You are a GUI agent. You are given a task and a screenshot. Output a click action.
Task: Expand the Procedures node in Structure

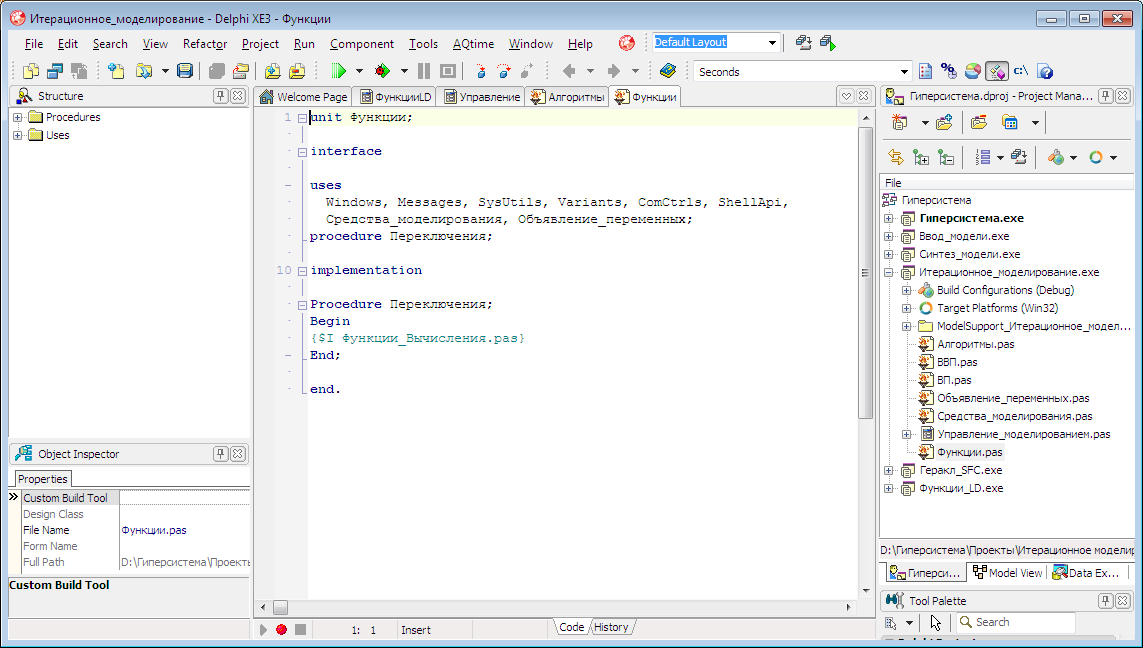[17, 117]
